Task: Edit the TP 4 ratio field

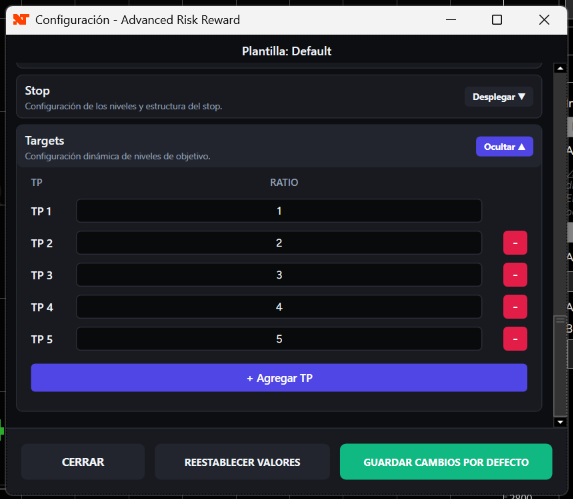Action: 279,307
